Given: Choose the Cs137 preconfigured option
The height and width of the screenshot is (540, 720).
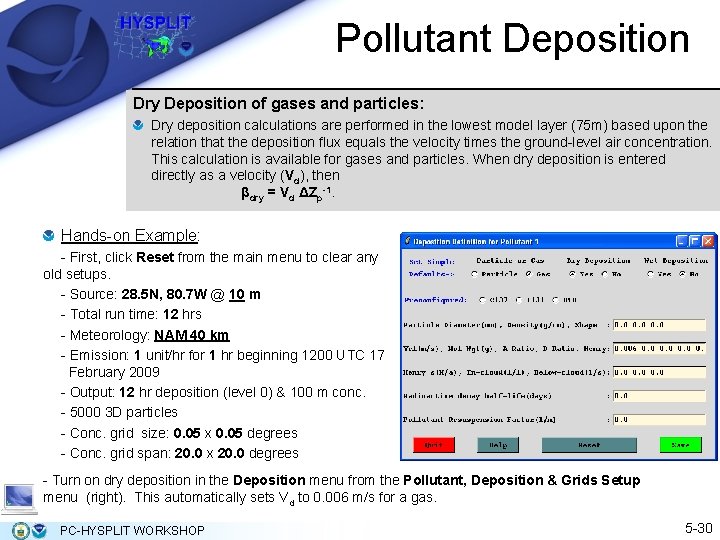Looking at the screenshot, I should pyautogui.click(x=482, y=300).
